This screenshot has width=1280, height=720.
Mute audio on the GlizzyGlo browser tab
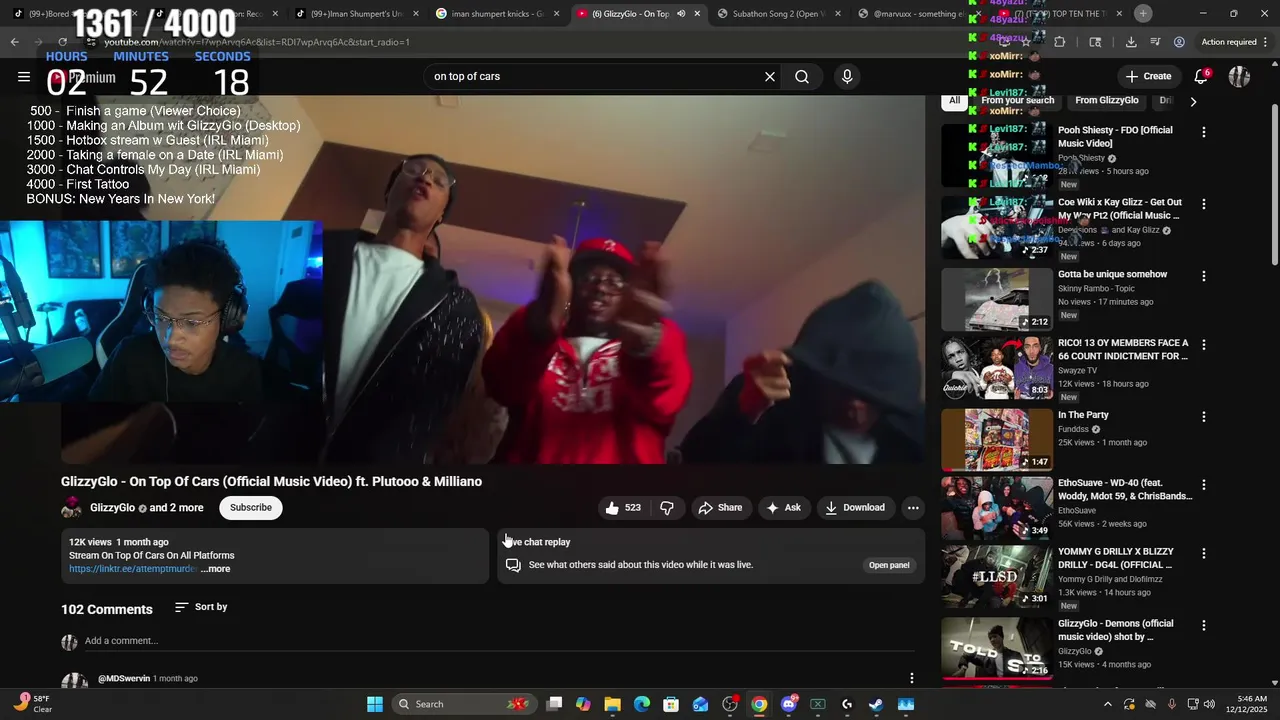[680, 14]
